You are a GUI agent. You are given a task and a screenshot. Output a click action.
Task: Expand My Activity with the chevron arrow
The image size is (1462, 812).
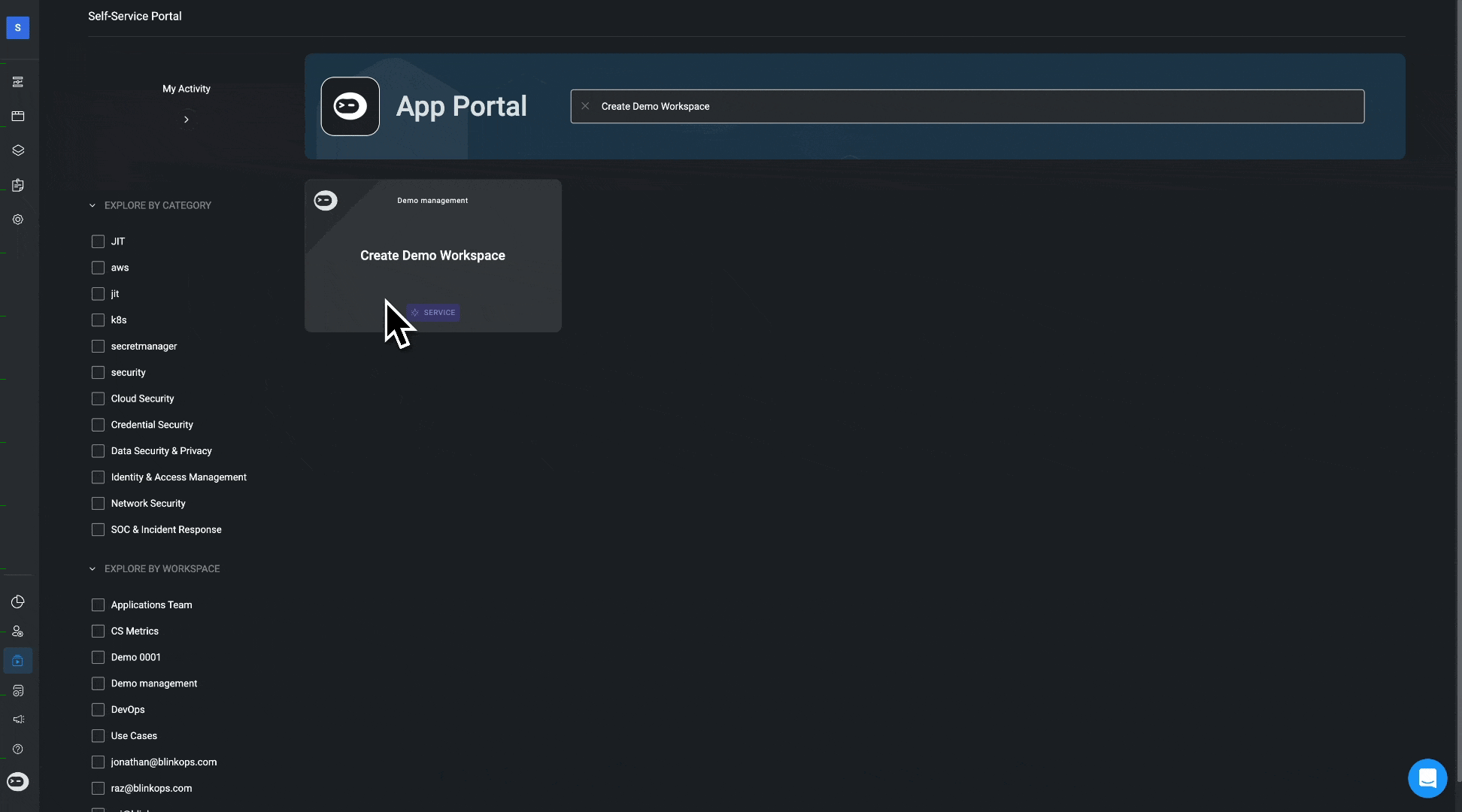(187, 120)
